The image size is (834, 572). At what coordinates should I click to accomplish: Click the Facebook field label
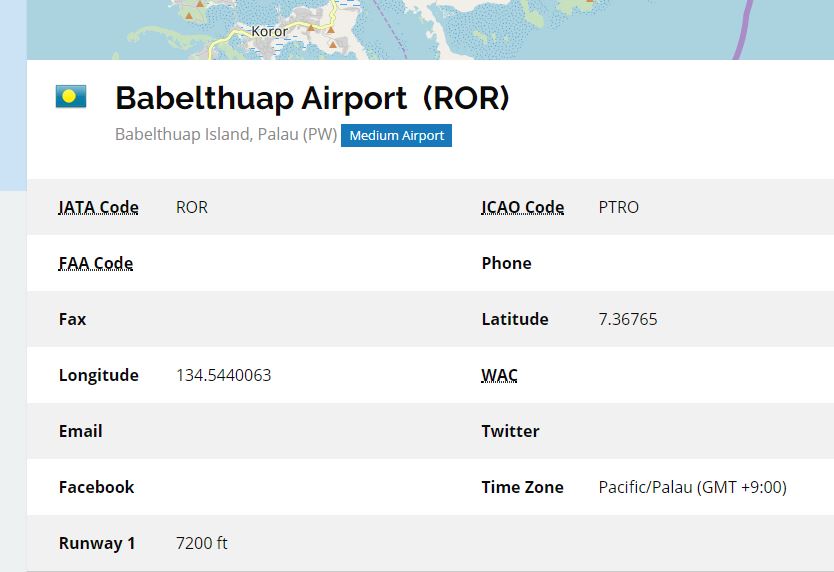[x=96, y=487]
